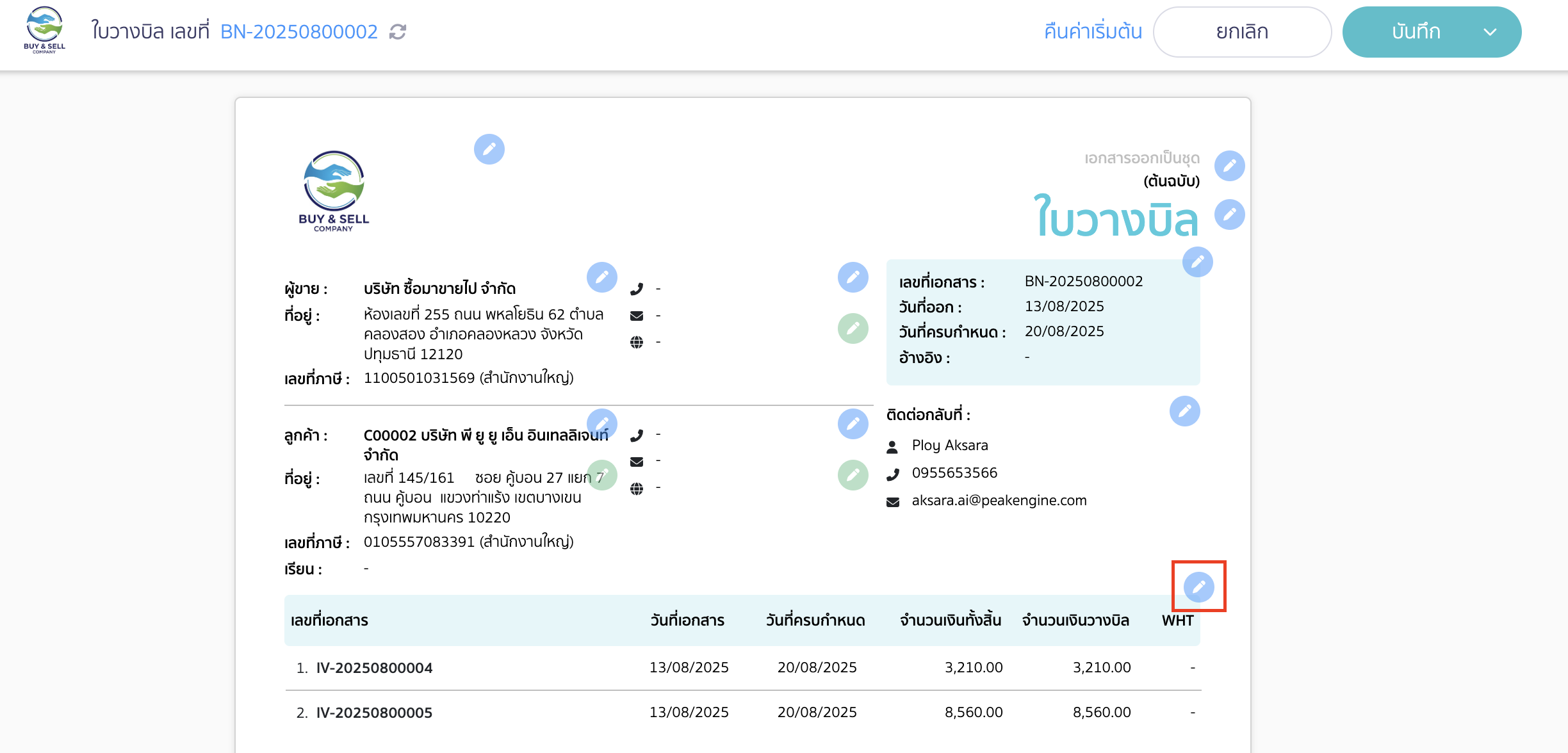Edit the company logo with pencil icon
1568x753 pixels.
click(x=489, y=149)
